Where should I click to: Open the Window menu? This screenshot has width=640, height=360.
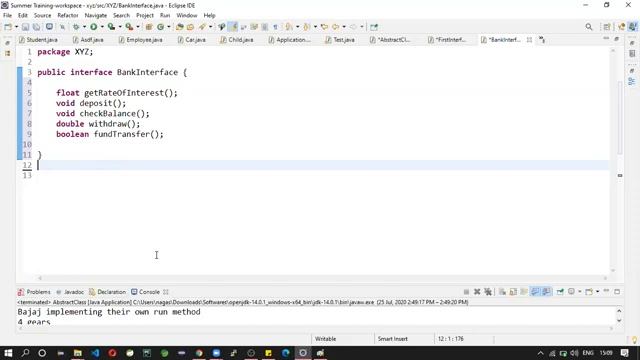187,15
